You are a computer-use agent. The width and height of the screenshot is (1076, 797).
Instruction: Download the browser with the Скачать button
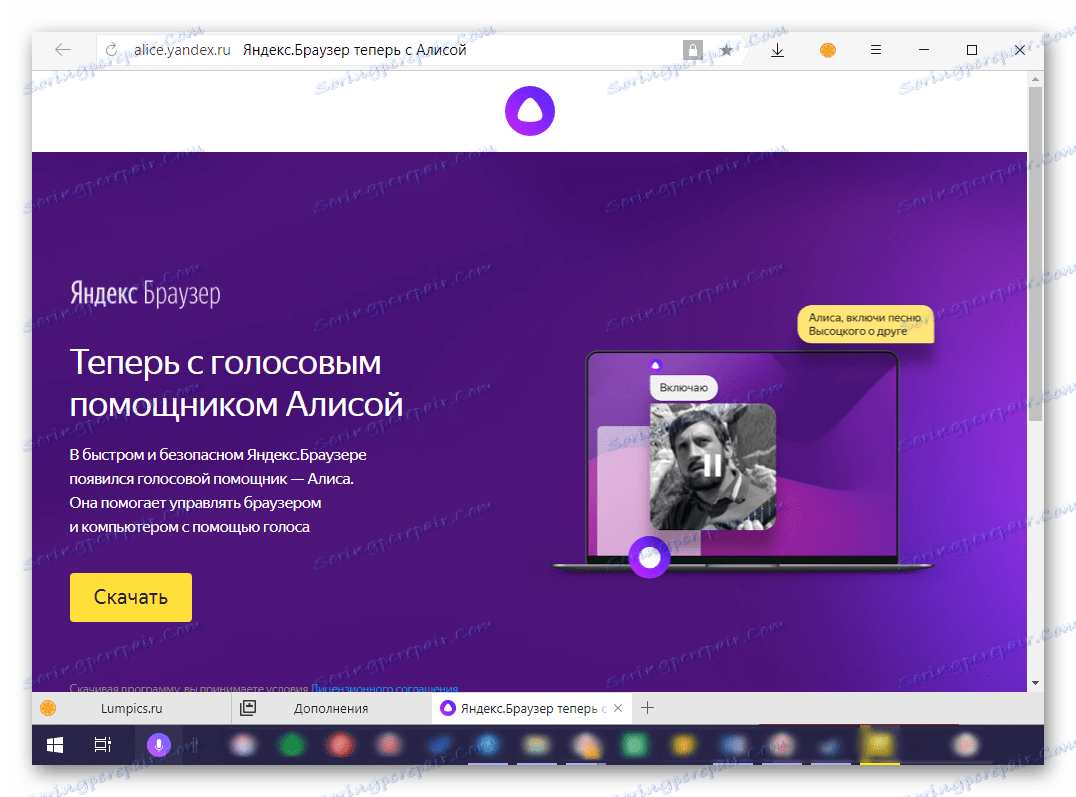[x=130, y=597]
